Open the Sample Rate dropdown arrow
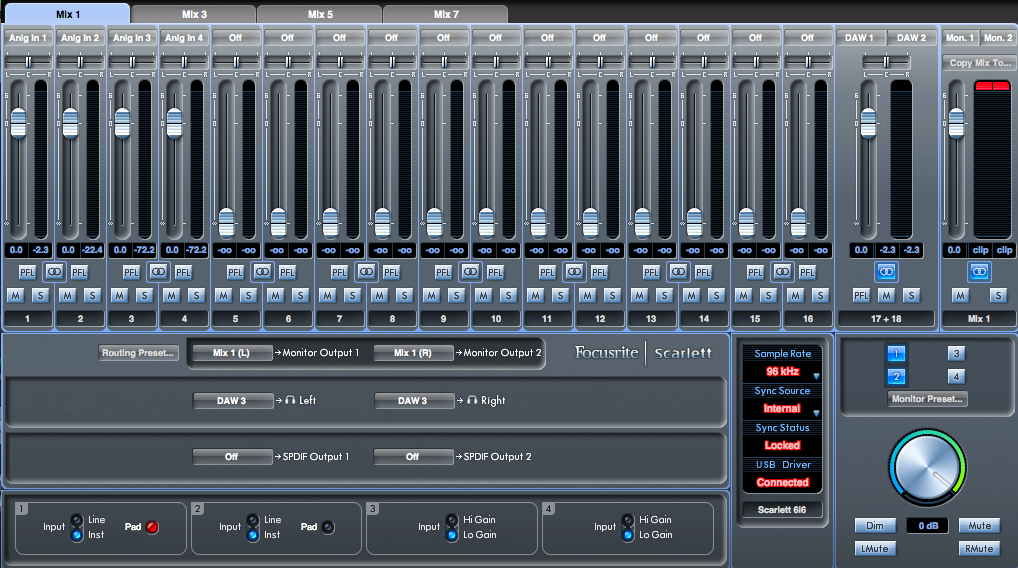Screen dimensions: 1018x568 (816, 376)
